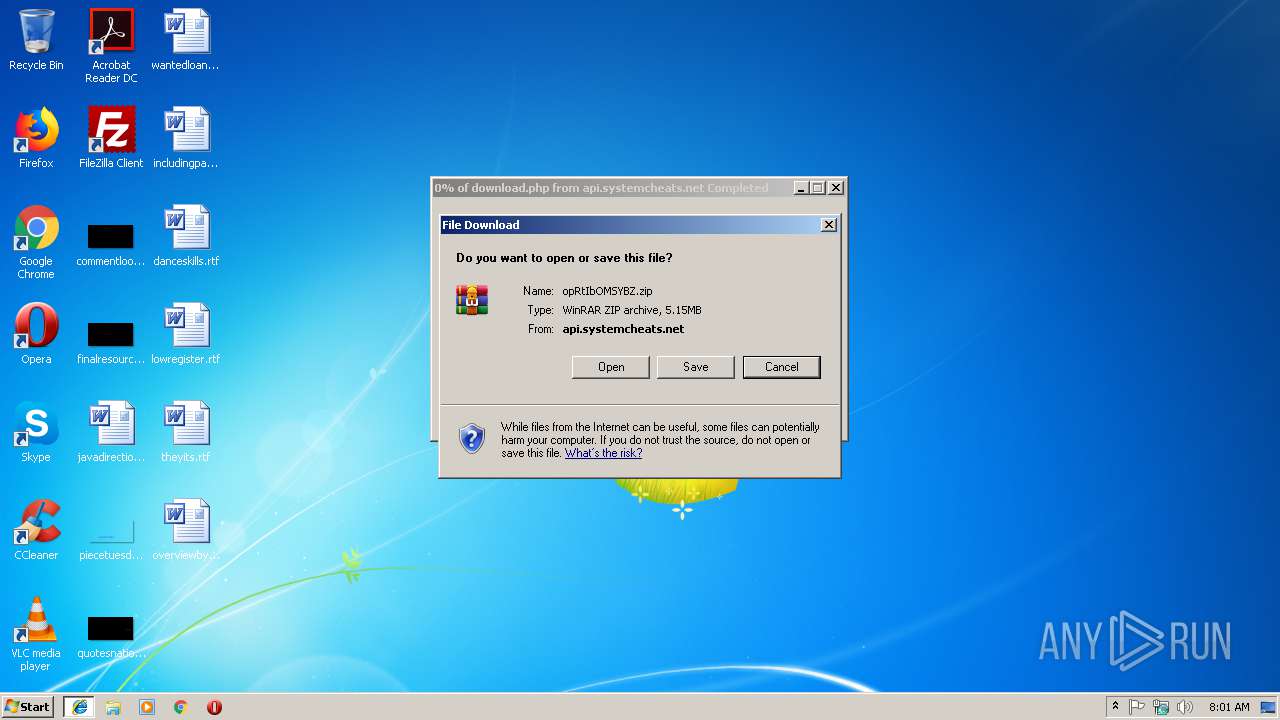Click file name opRtIbOMSYBZ.zip text

607,291
